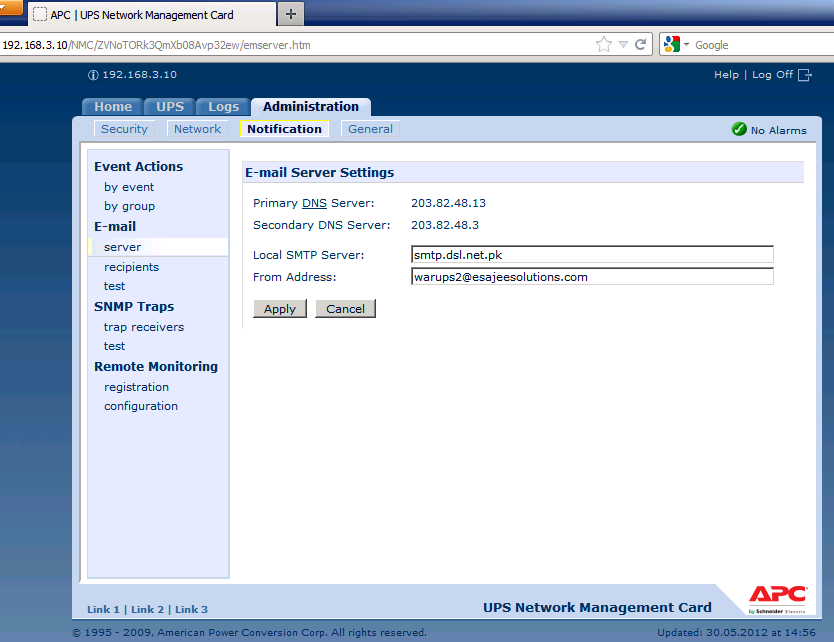The image size is (834, 642).
Task: Click the page favicon on the browser tab
Action: click(x=40, y=14)
